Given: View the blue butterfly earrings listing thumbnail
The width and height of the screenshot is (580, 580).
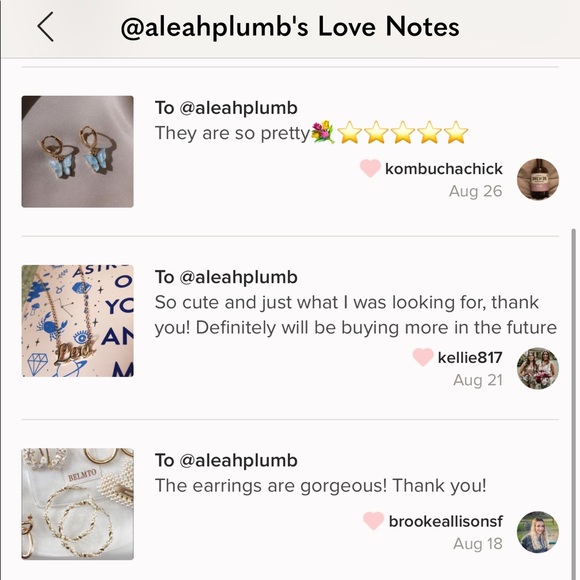Looking at the screenshot, I should (78, 152).
